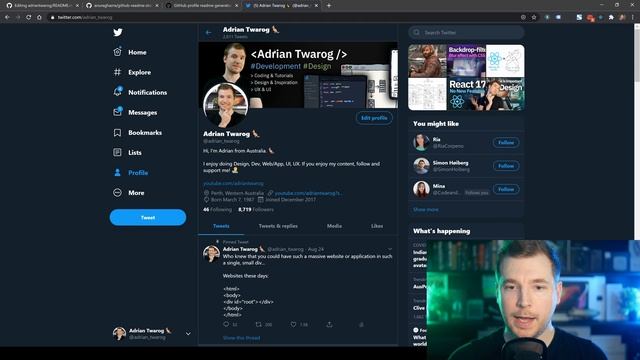Open the bearded man media thumbnail
This screenshot has width=640, height=360.
click(427, 61)
